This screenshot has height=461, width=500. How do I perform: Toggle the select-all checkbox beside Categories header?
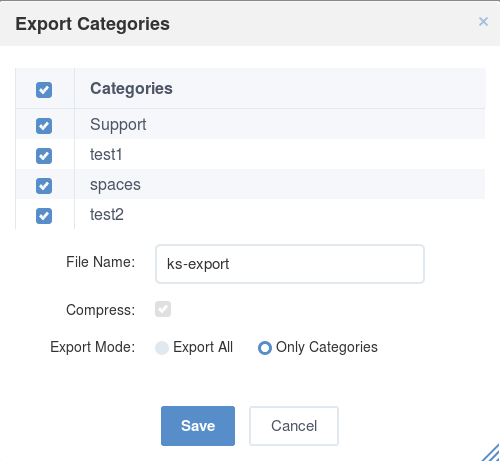pyautogui.click(x=44, y=90)
